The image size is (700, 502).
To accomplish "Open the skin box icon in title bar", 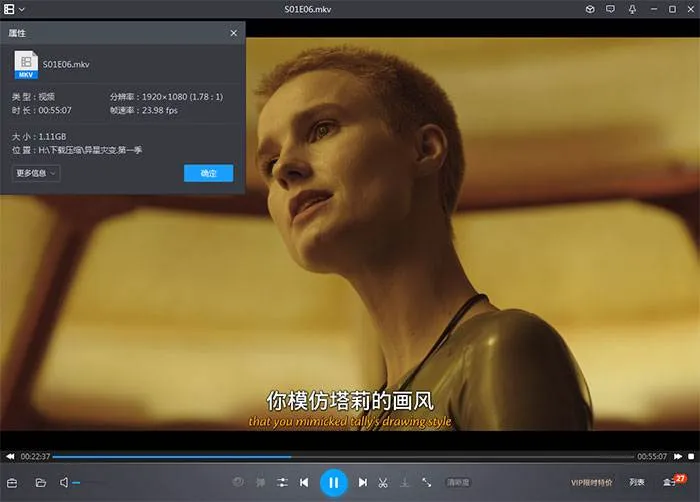I will [590, 9].
